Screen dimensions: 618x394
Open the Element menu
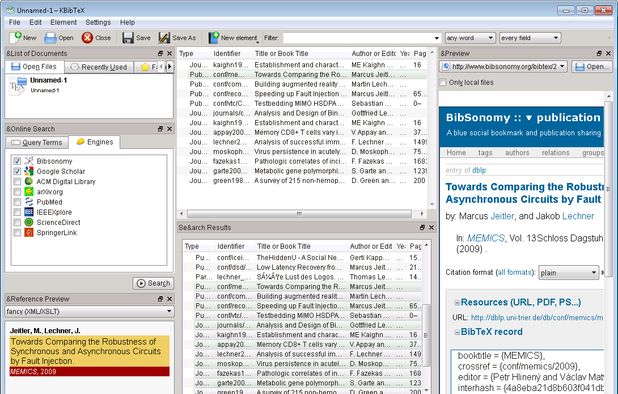[x=63, y=22]
